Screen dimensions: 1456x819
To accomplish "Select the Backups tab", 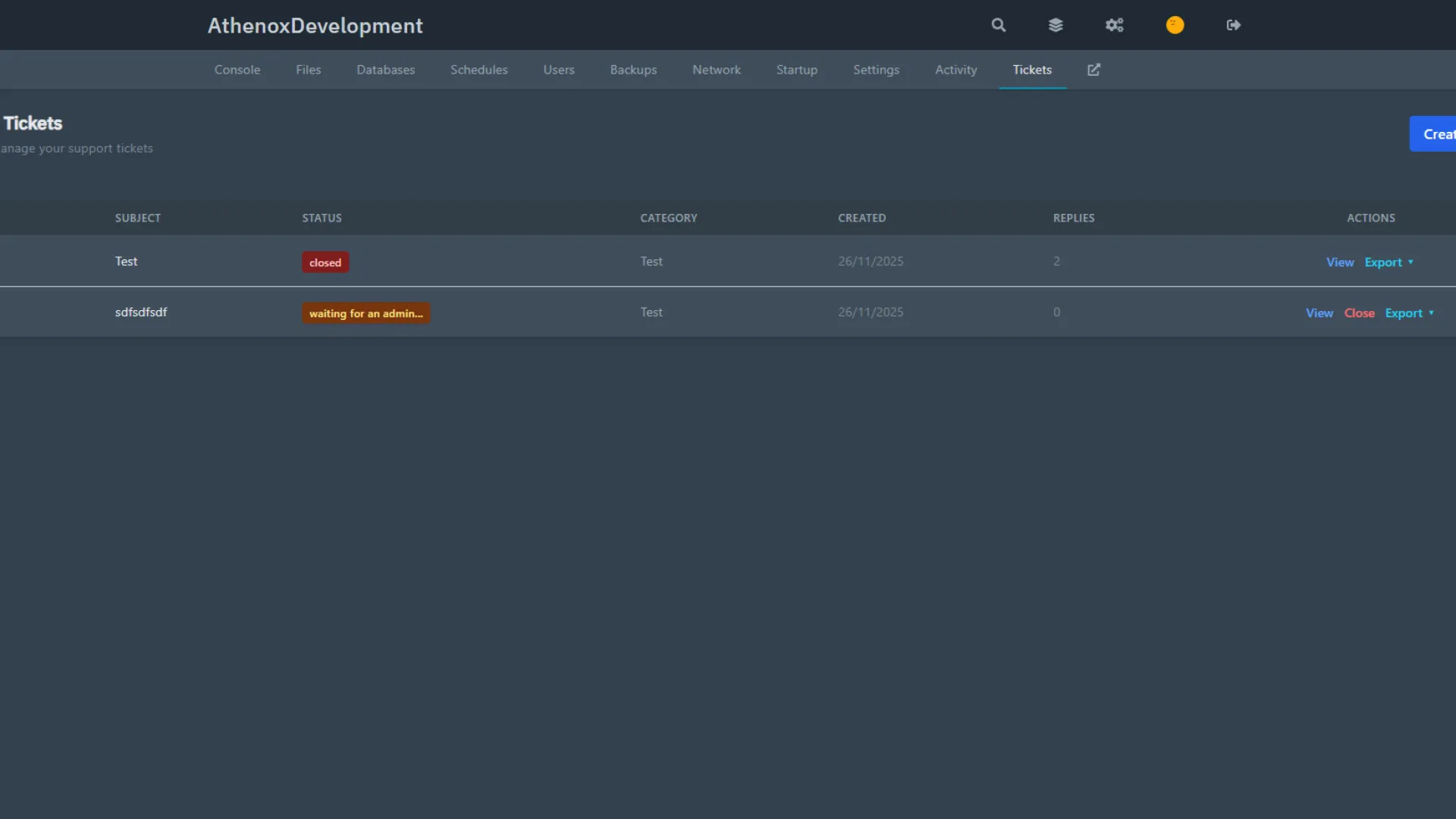I will [x=633, y=70].
